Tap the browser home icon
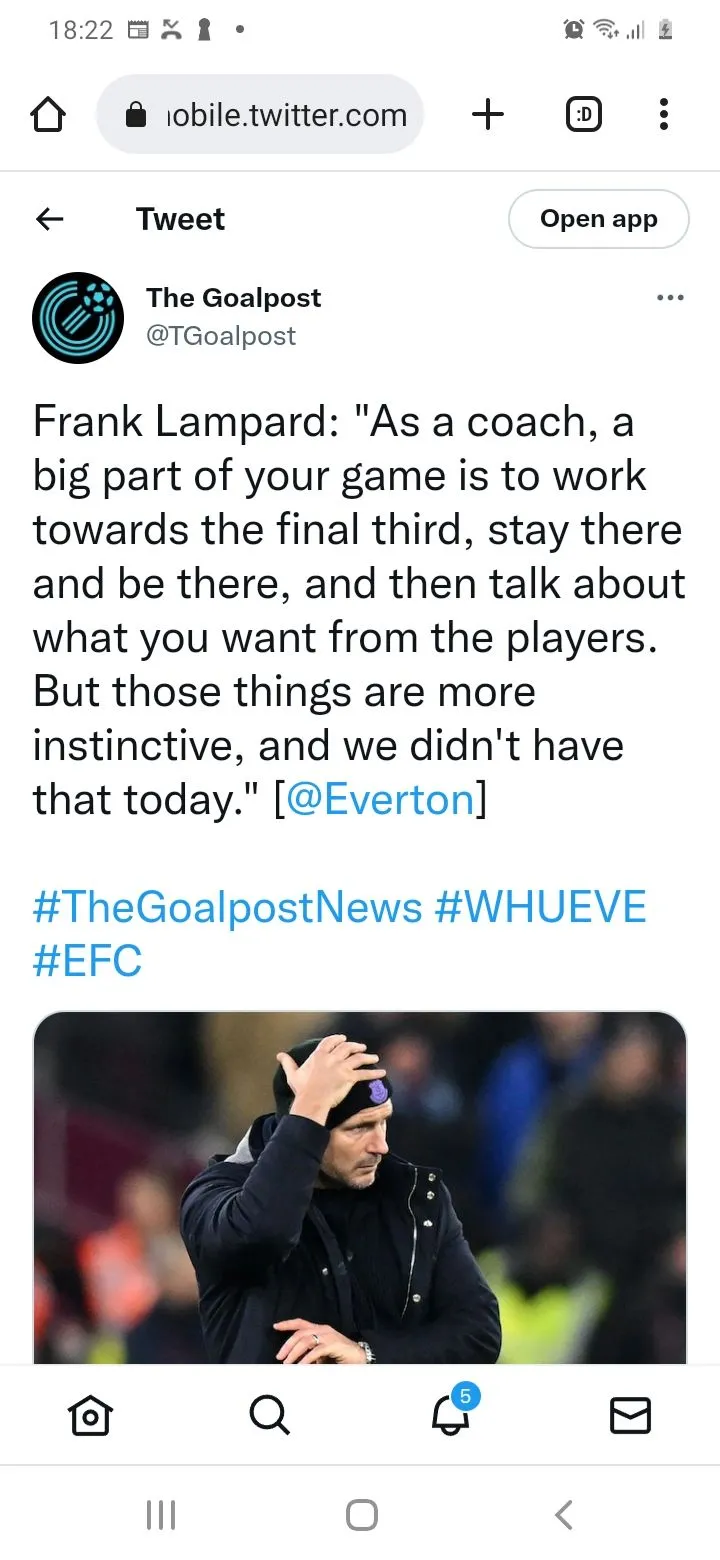 [x=49, y=116]
